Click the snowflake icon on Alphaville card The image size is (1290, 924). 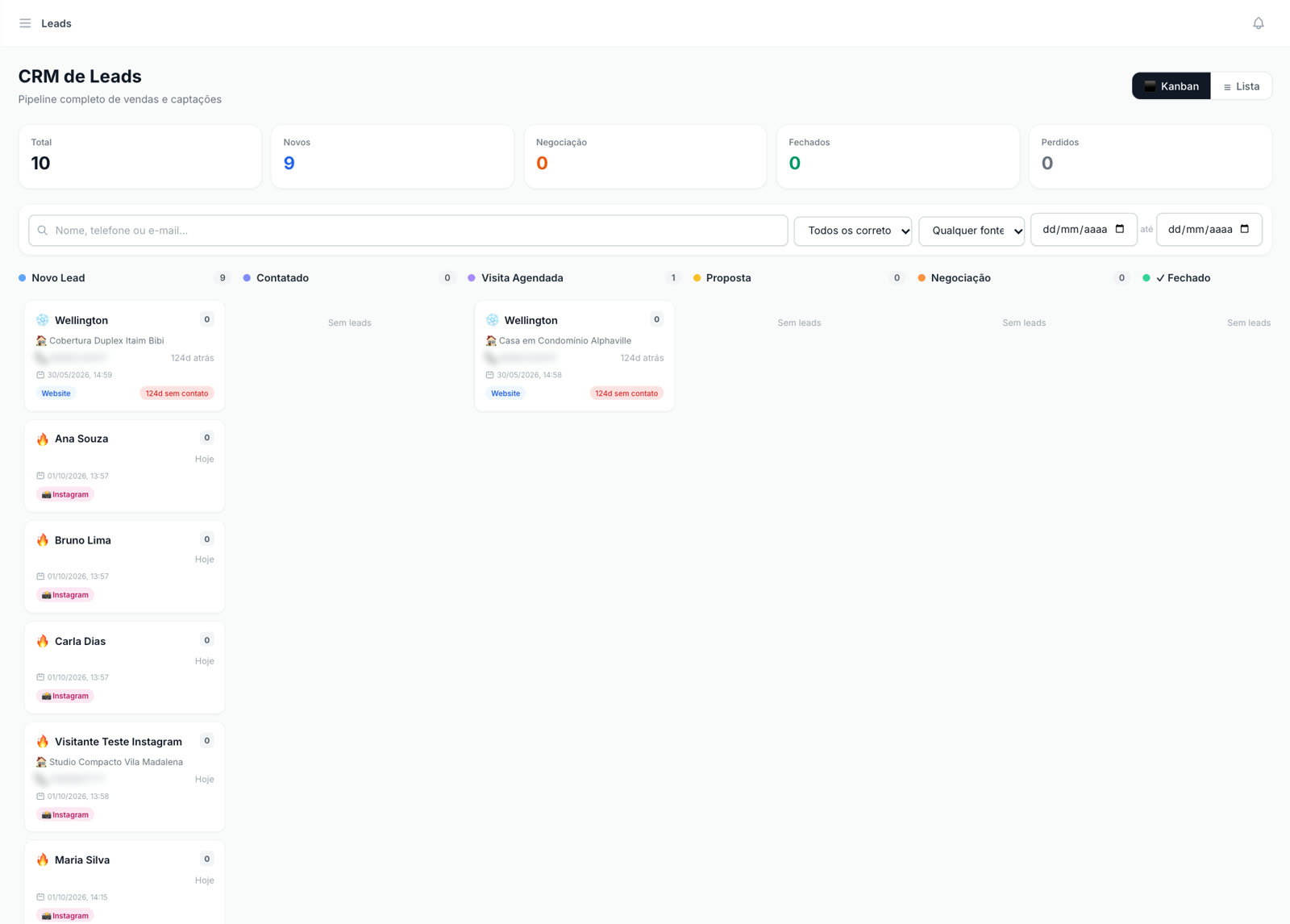[x=493, y=320]
